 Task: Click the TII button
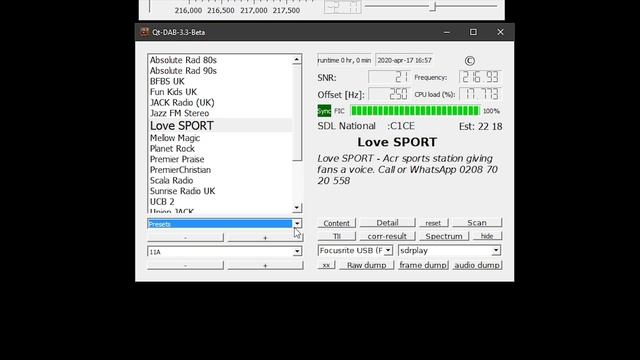click(336, 236)
